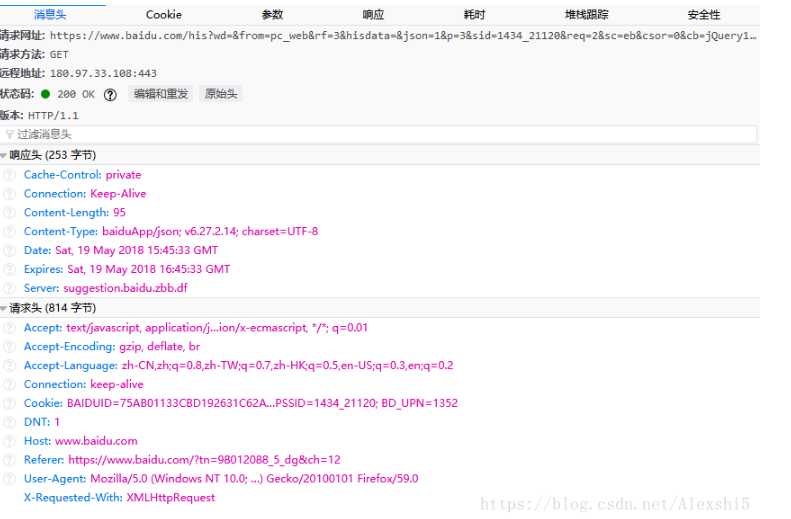Click help icon beside Content-Type header
The width and height of the screenshot is (791, 519).
click(x=10, y=232)
